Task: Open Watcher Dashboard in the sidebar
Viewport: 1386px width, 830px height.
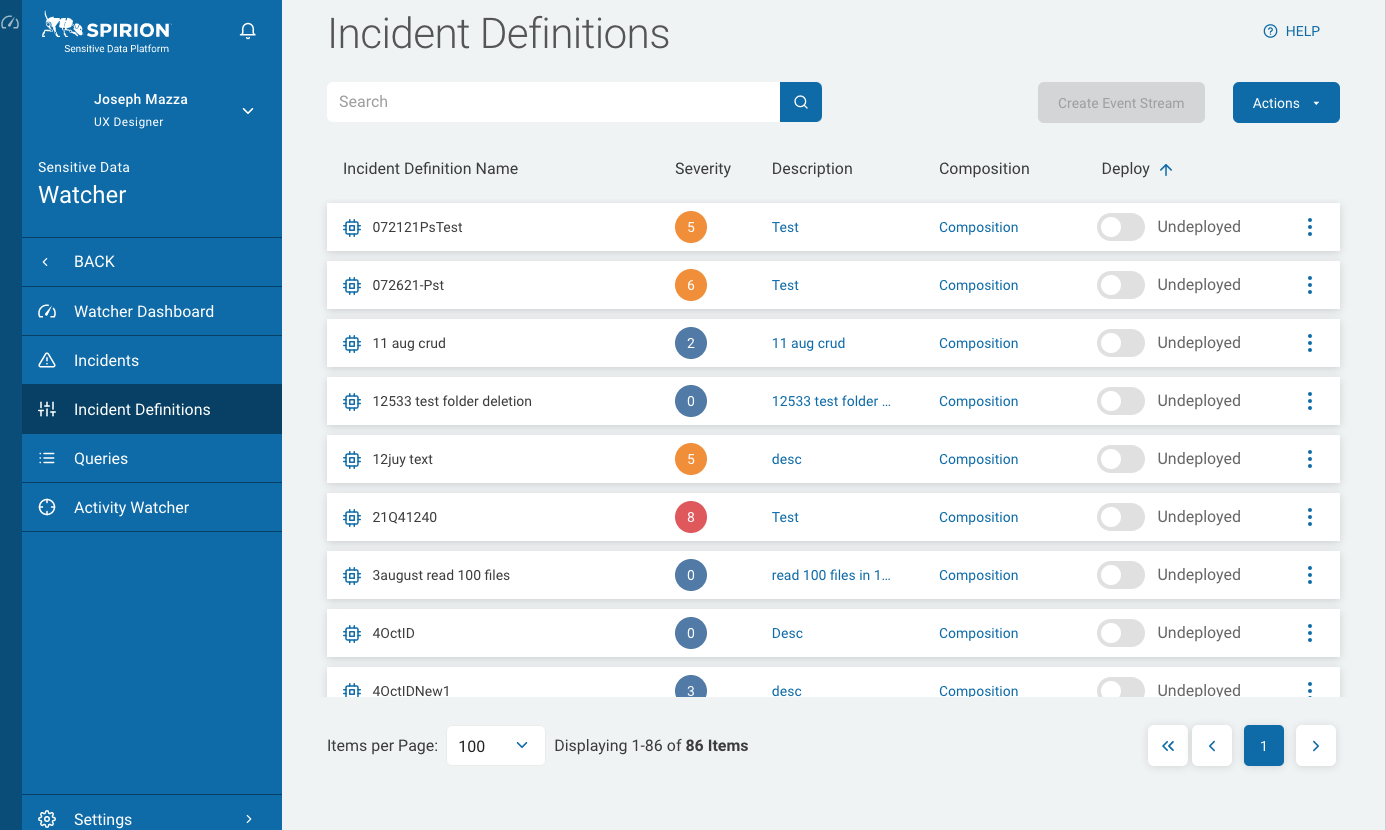Action: pos(143,311)
